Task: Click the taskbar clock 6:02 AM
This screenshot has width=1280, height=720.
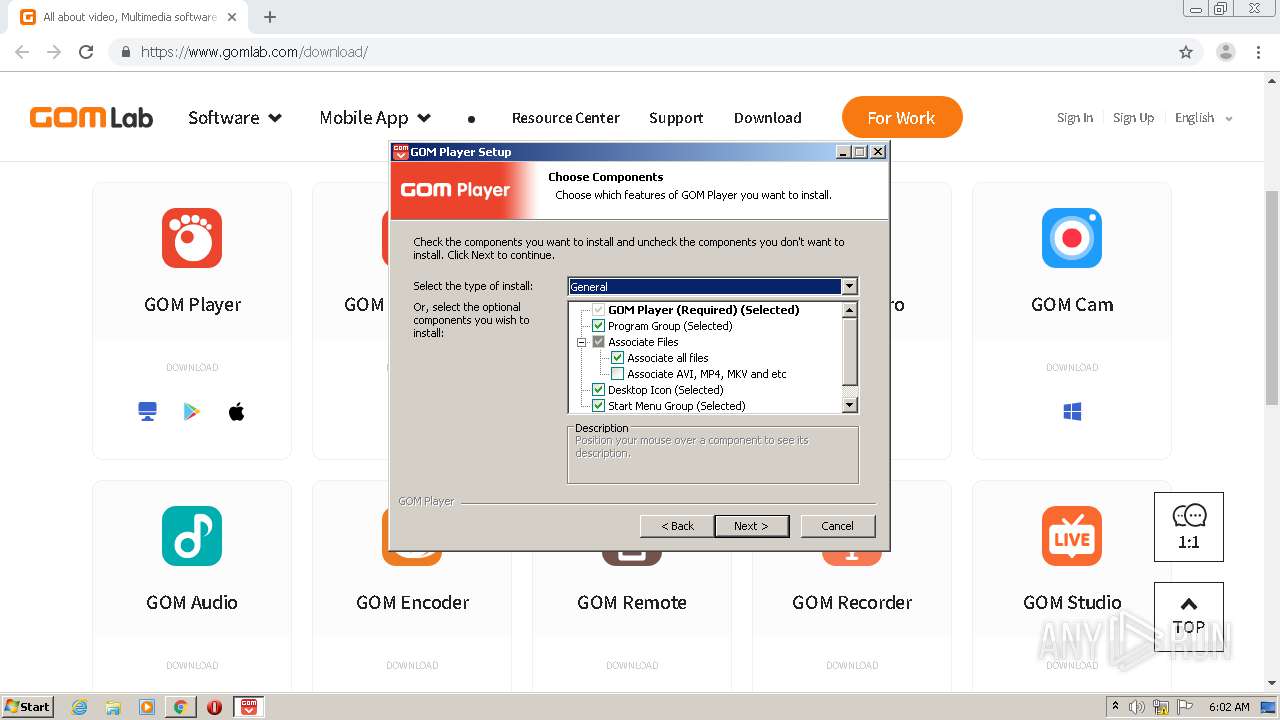Action: coord(1229,707)
